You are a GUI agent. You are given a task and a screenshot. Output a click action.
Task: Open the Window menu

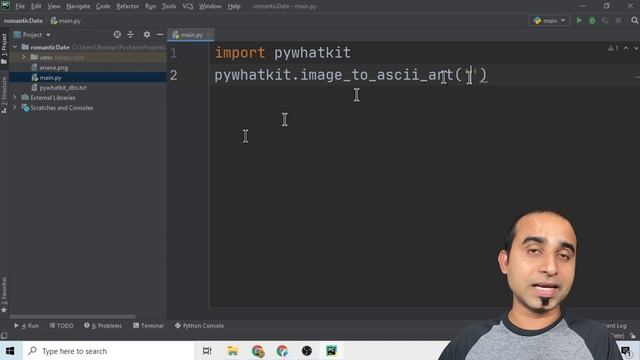pyautogui.click(x=210, y=6)
